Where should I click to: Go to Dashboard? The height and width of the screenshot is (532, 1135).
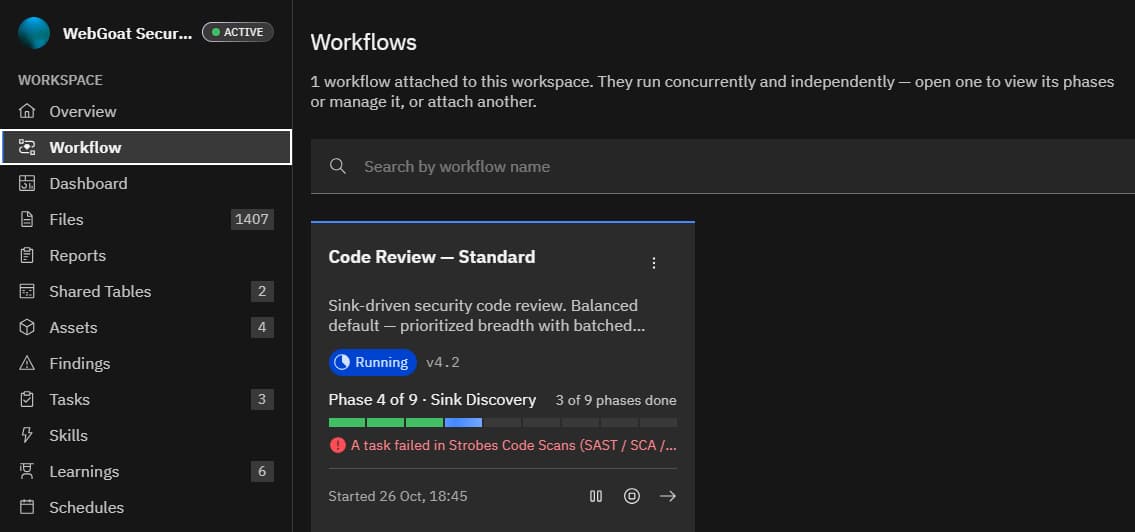pyautogui.click(x=146, y=184)
